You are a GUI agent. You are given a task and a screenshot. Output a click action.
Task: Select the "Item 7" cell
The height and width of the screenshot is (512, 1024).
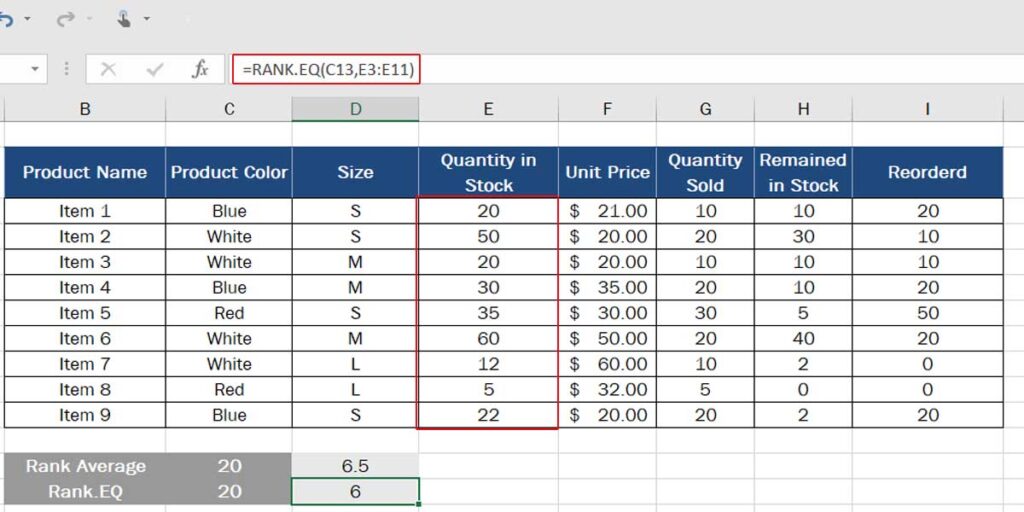(85, 364)
